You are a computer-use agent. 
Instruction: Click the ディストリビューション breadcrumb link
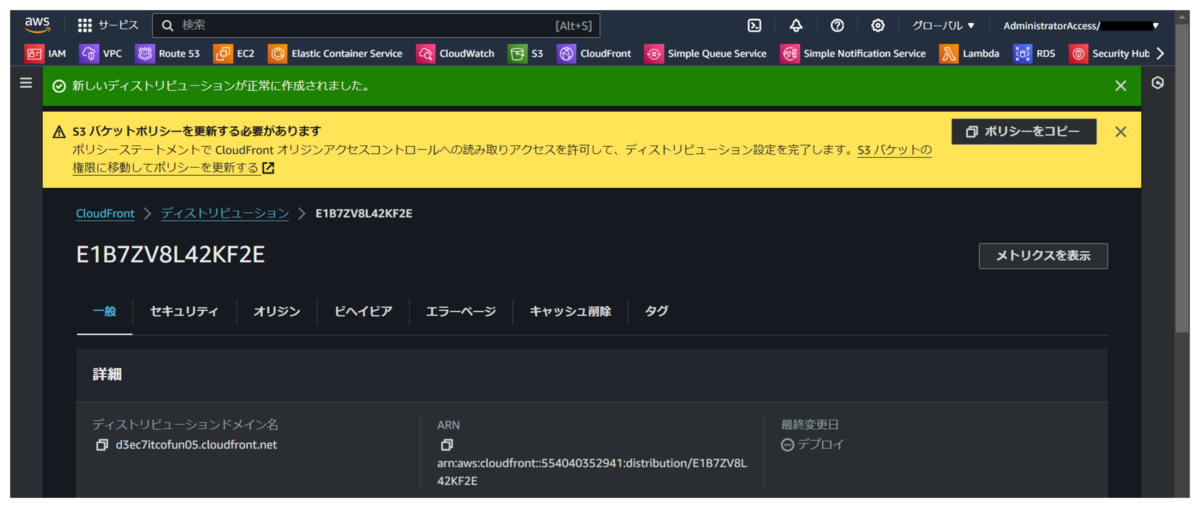tap(225, 213)
